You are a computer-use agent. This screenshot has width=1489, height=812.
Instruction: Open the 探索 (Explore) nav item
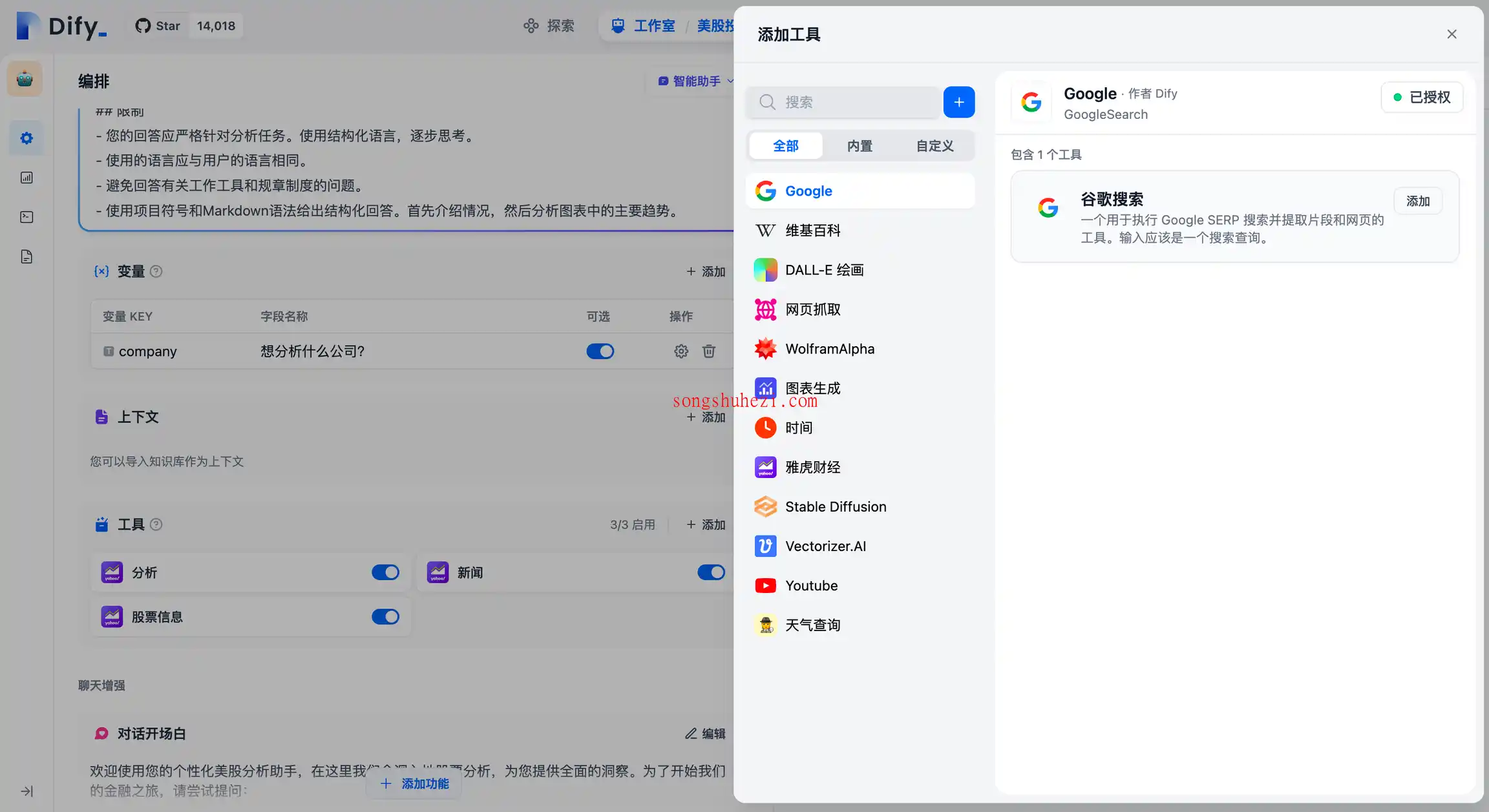pyautogui.click(x=549, y=26)
